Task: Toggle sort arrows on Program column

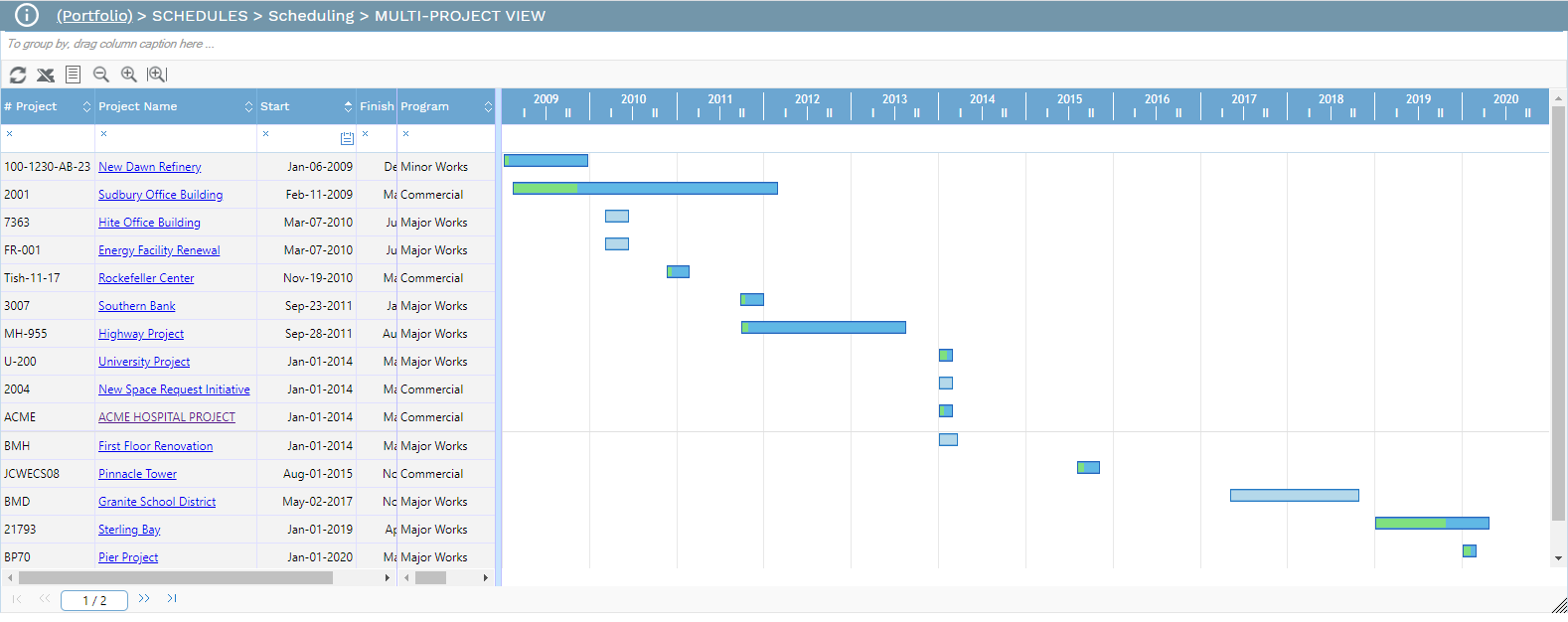Action: click(x=488, y=106)
